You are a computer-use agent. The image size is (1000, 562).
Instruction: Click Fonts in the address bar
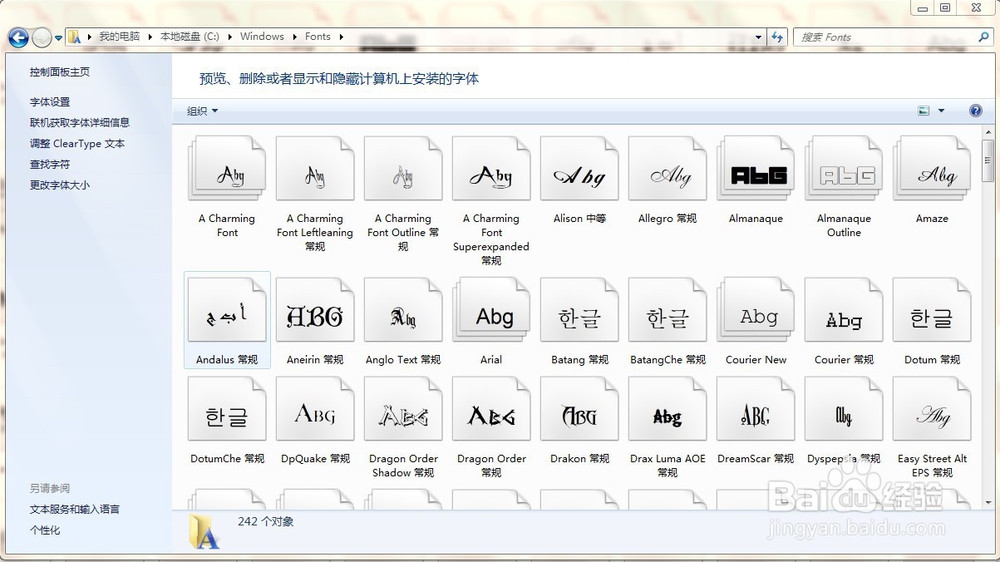pyautogui.click(x=318, y=36)
